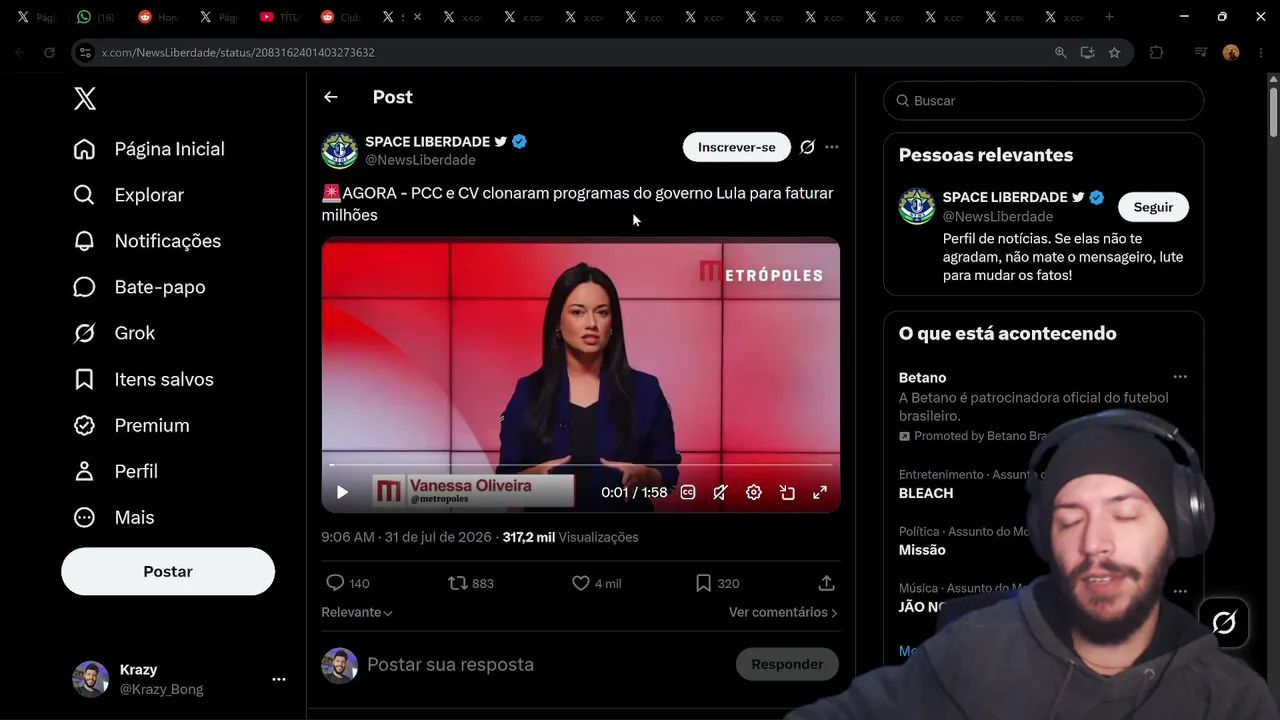Open the video in mini player
1280x720 pixels.
(x=787, y=492)
